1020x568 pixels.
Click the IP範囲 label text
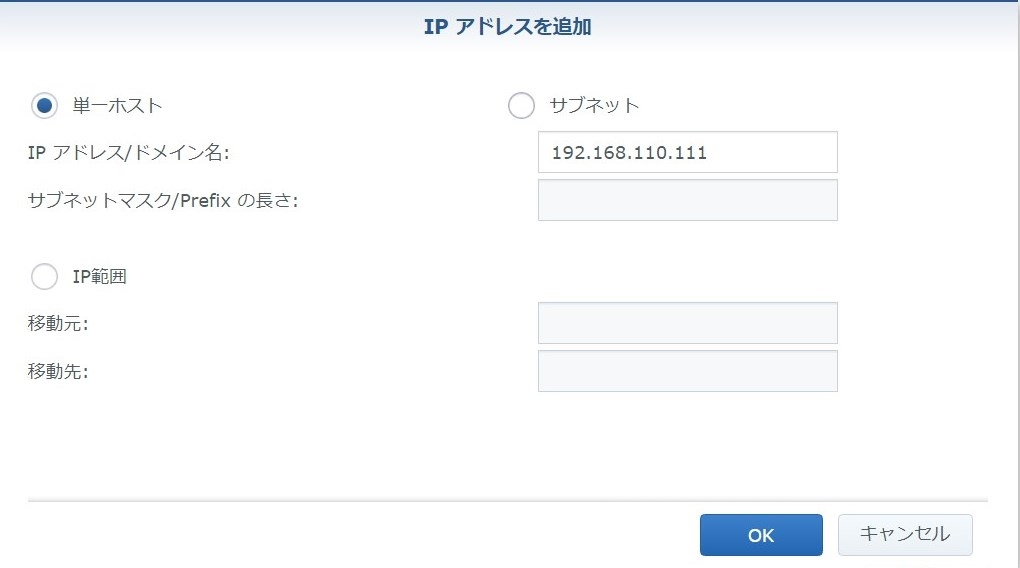pos(99,277)
